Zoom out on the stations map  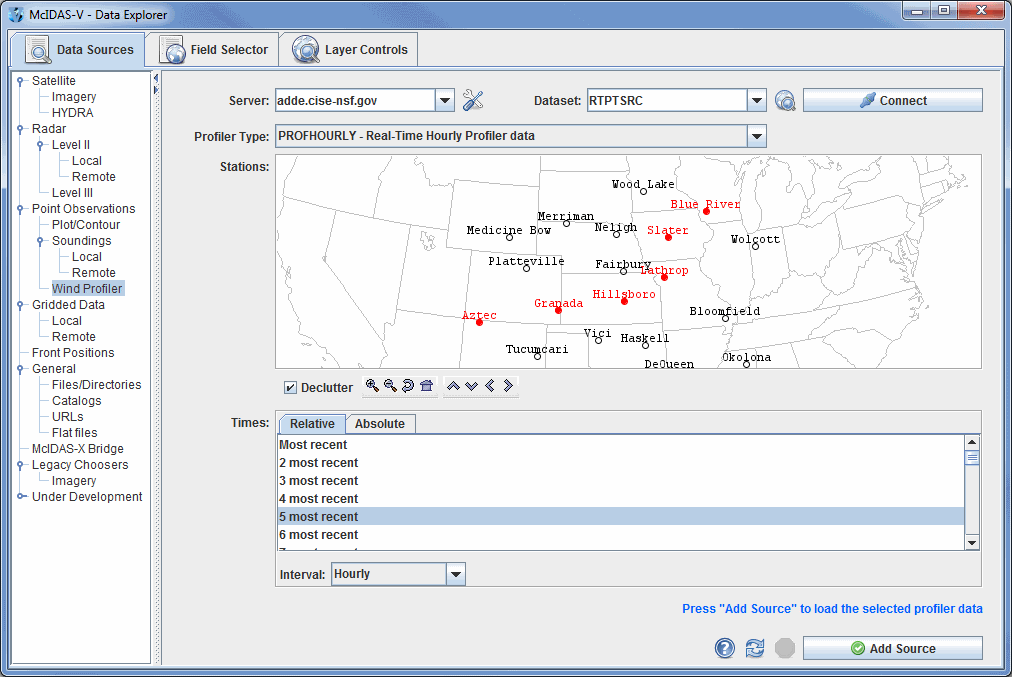pyautogui.click(x=390, y=385)
